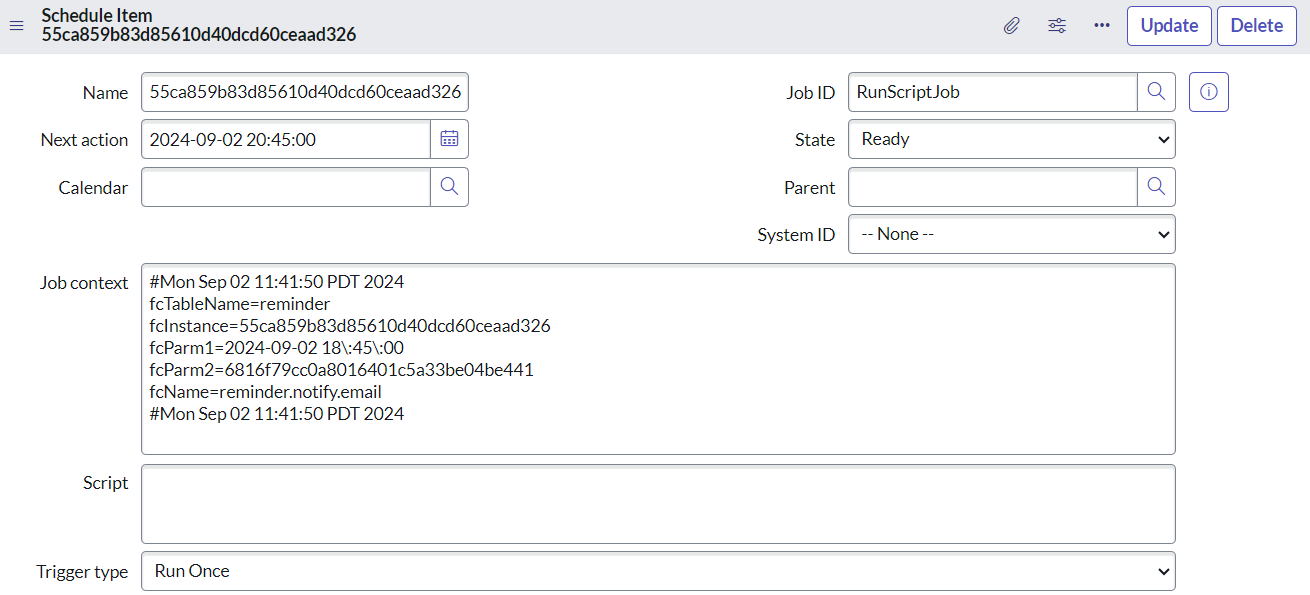Expand the Trigger type Run Once dropdown

point(657,571)
